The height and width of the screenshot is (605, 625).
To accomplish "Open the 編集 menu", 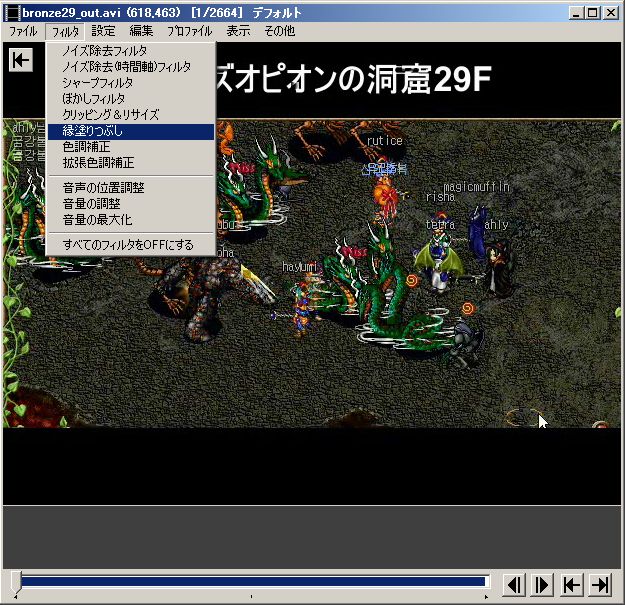I will (x=141, y=31).
